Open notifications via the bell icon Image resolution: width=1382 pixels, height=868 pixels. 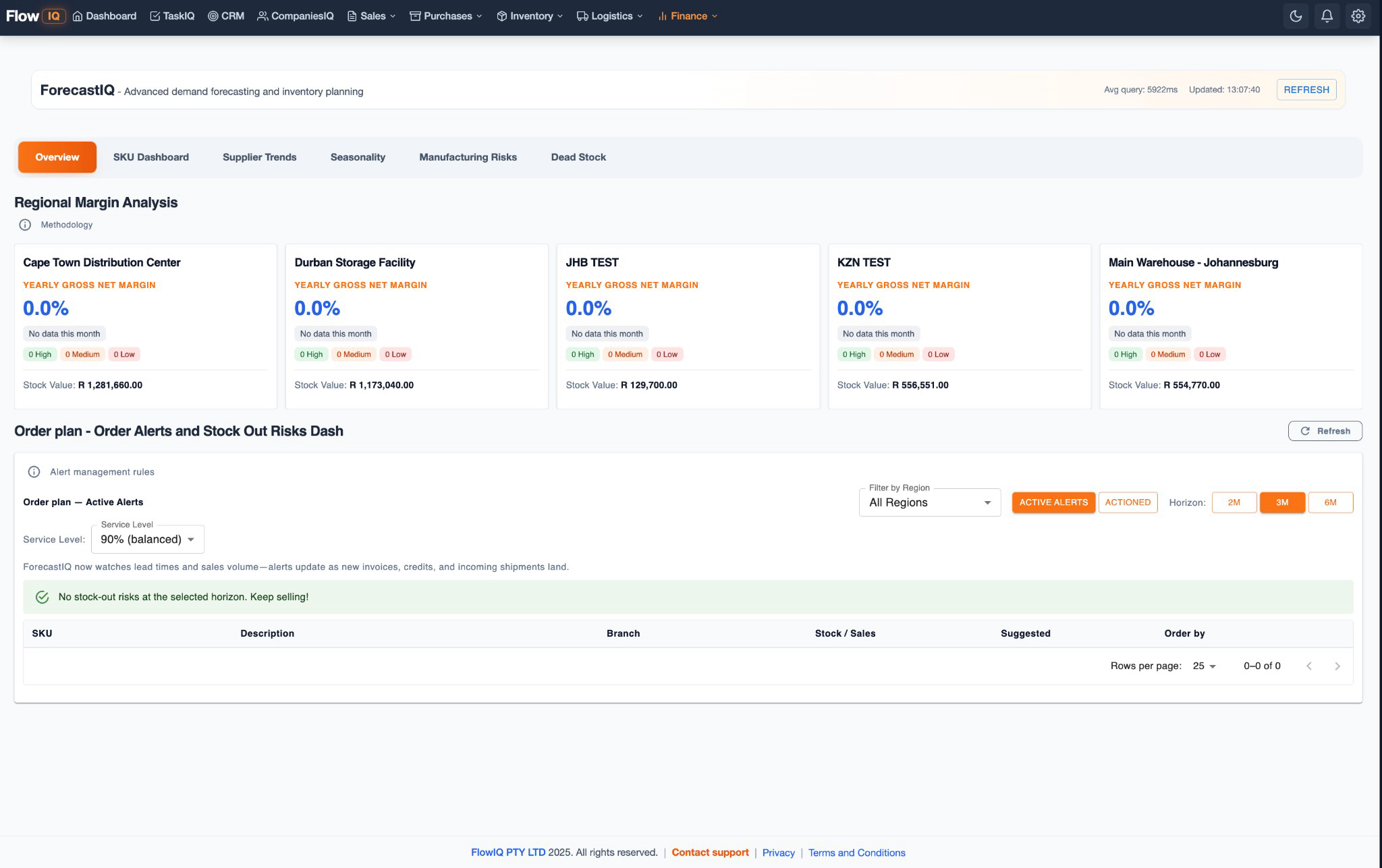pyautogui.click(x=1327, y=15)
